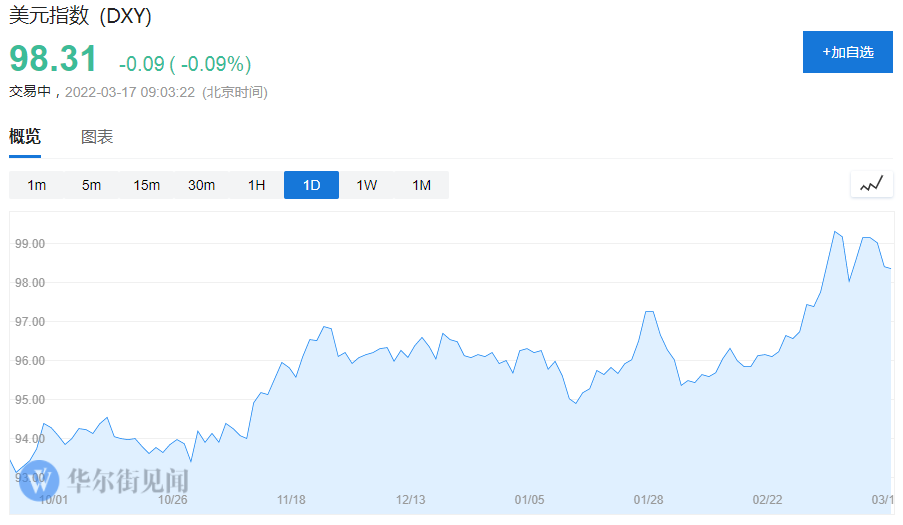Click the line chart style icon
Screen dimensions: 903x525
click(x=871, y=184)
